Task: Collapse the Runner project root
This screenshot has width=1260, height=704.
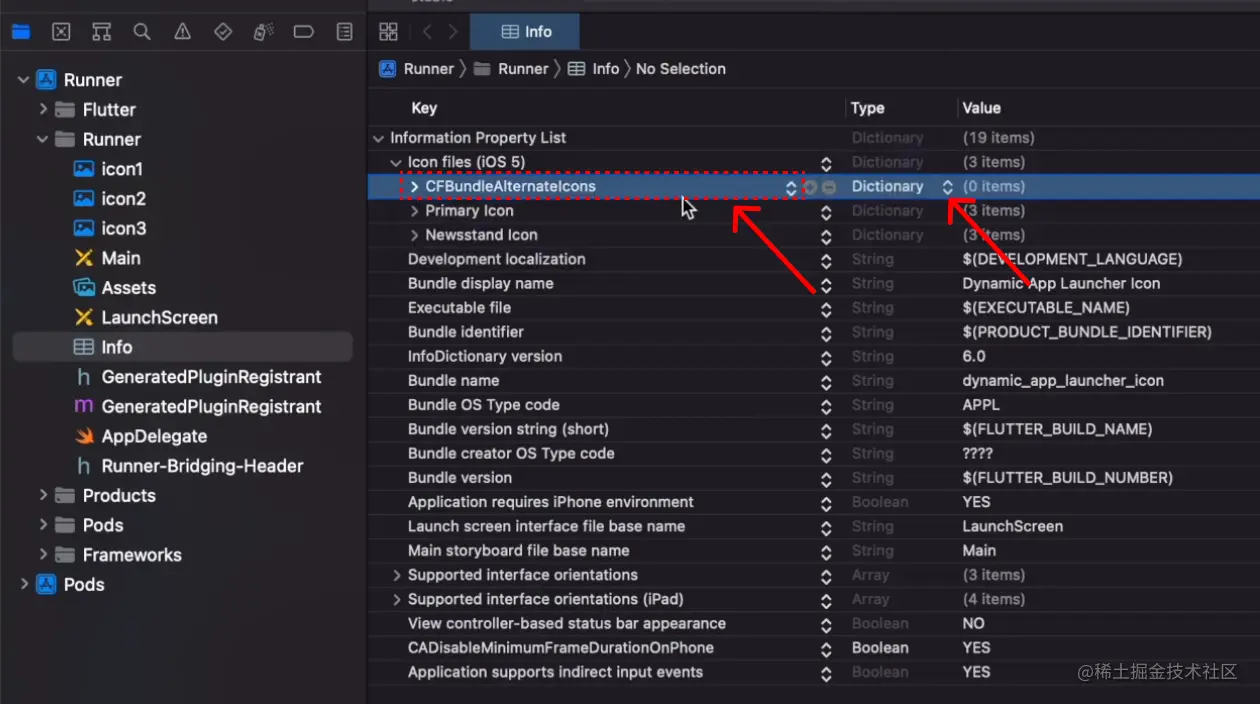Action: pos(23,80)
